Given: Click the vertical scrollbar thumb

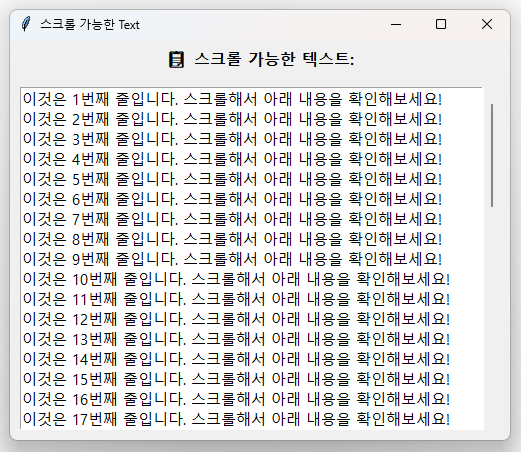Looking at the screenshot, I should click(x=492, y=155).
